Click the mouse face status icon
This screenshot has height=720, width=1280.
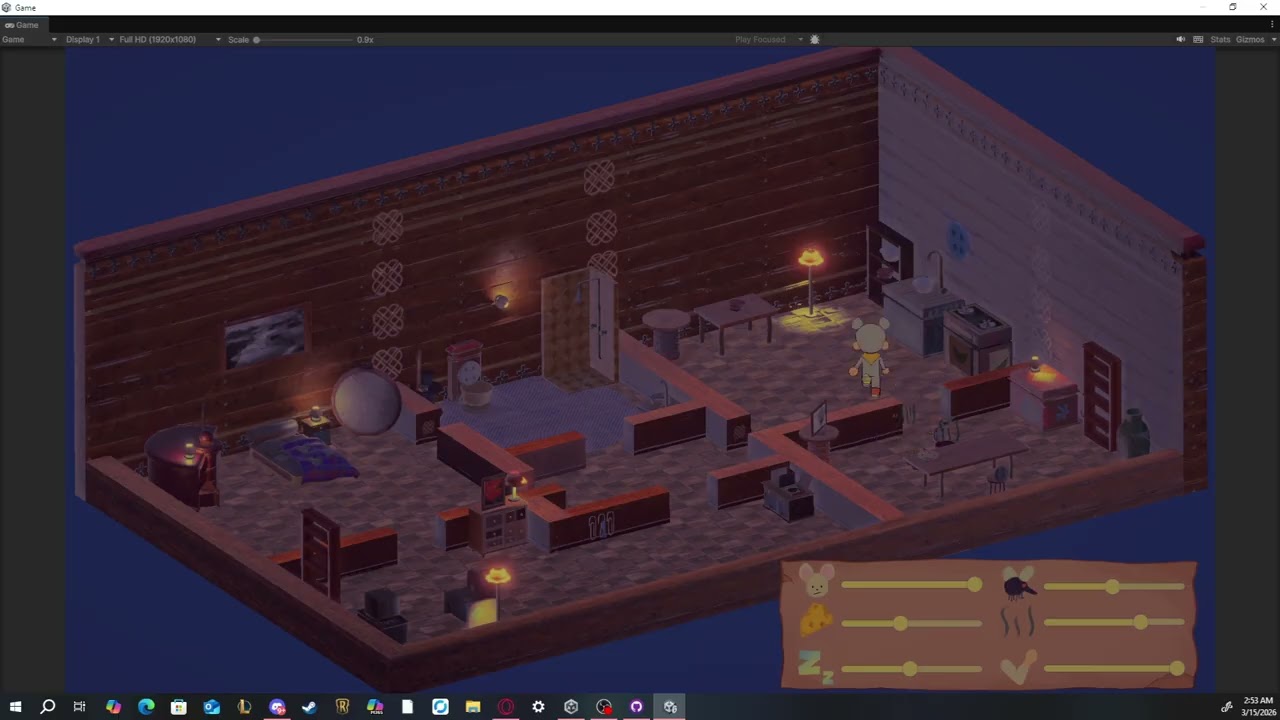pos(817,581)
